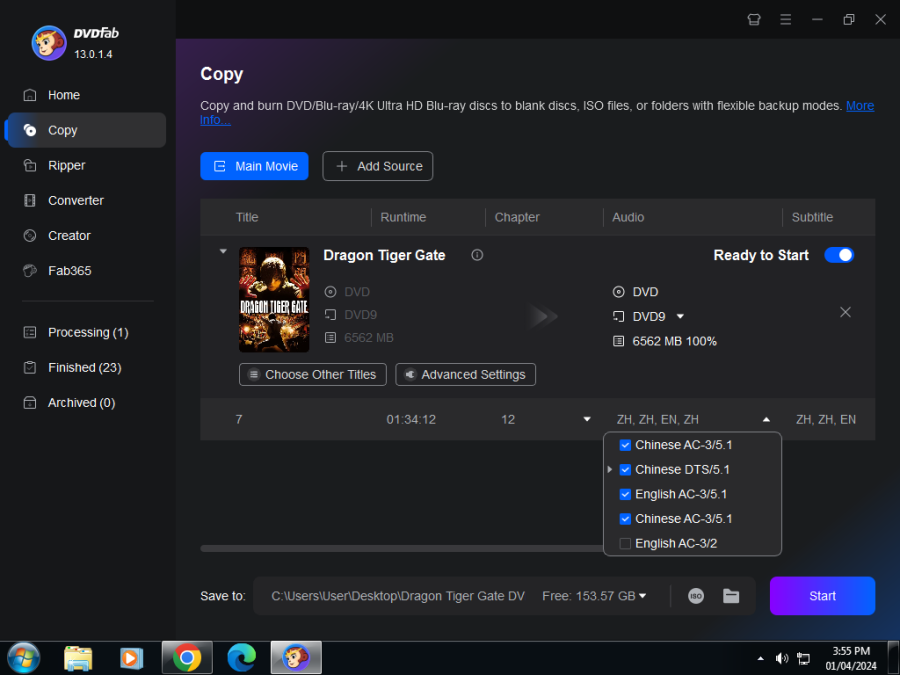Screen dimensions: 900x675
Task: Click runtime value 01:34:12
Action: click(x=411, y=420)
